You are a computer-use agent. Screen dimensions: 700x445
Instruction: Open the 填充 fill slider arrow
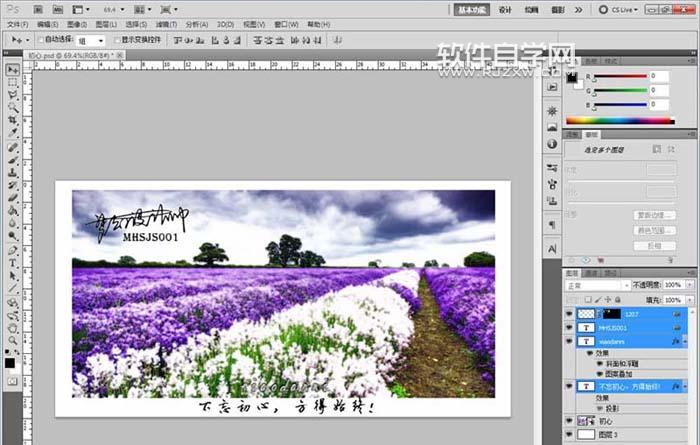[690, 300]
